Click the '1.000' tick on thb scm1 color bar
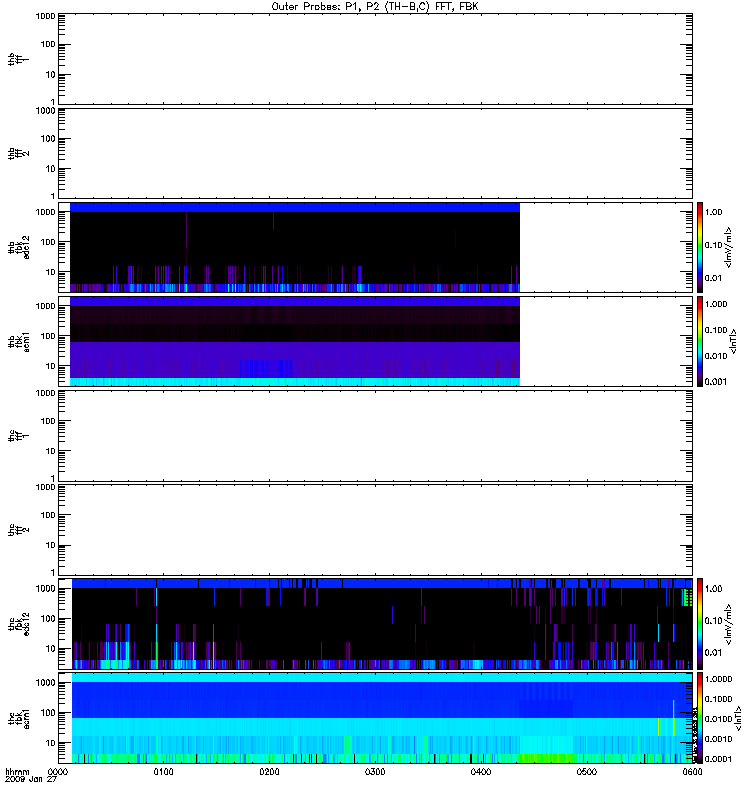The height and width of the screenshot is (800, 750). click(716, 304)
